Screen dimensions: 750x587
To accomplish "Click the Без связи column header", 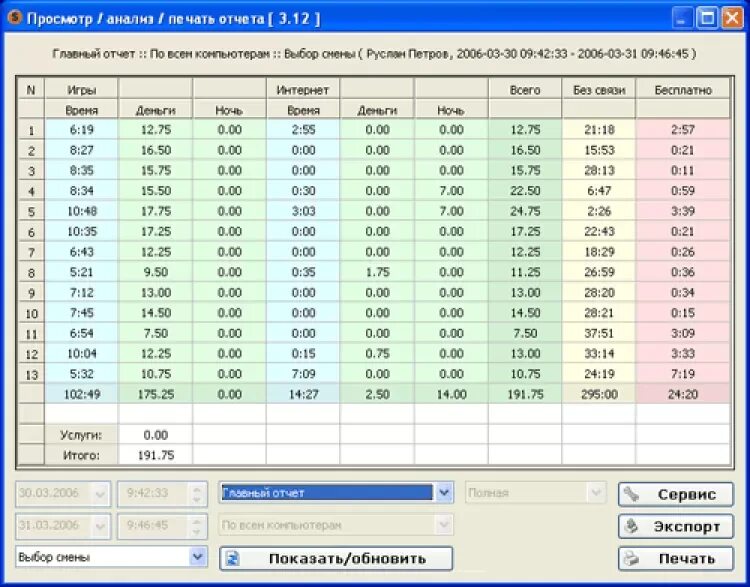I will coord(599,89).
